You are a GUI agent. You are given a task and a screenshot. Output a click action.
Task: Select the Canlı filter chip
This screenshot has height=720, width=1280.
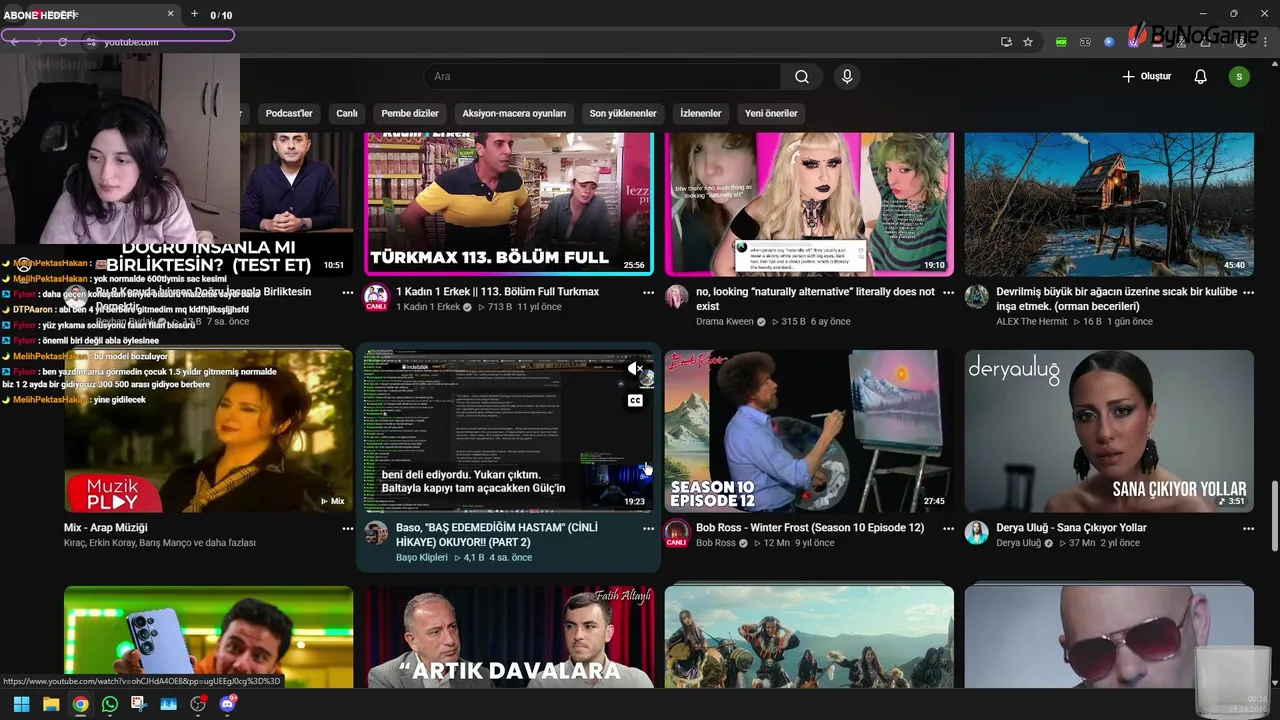pyautogui.click(x=347, y=114)
